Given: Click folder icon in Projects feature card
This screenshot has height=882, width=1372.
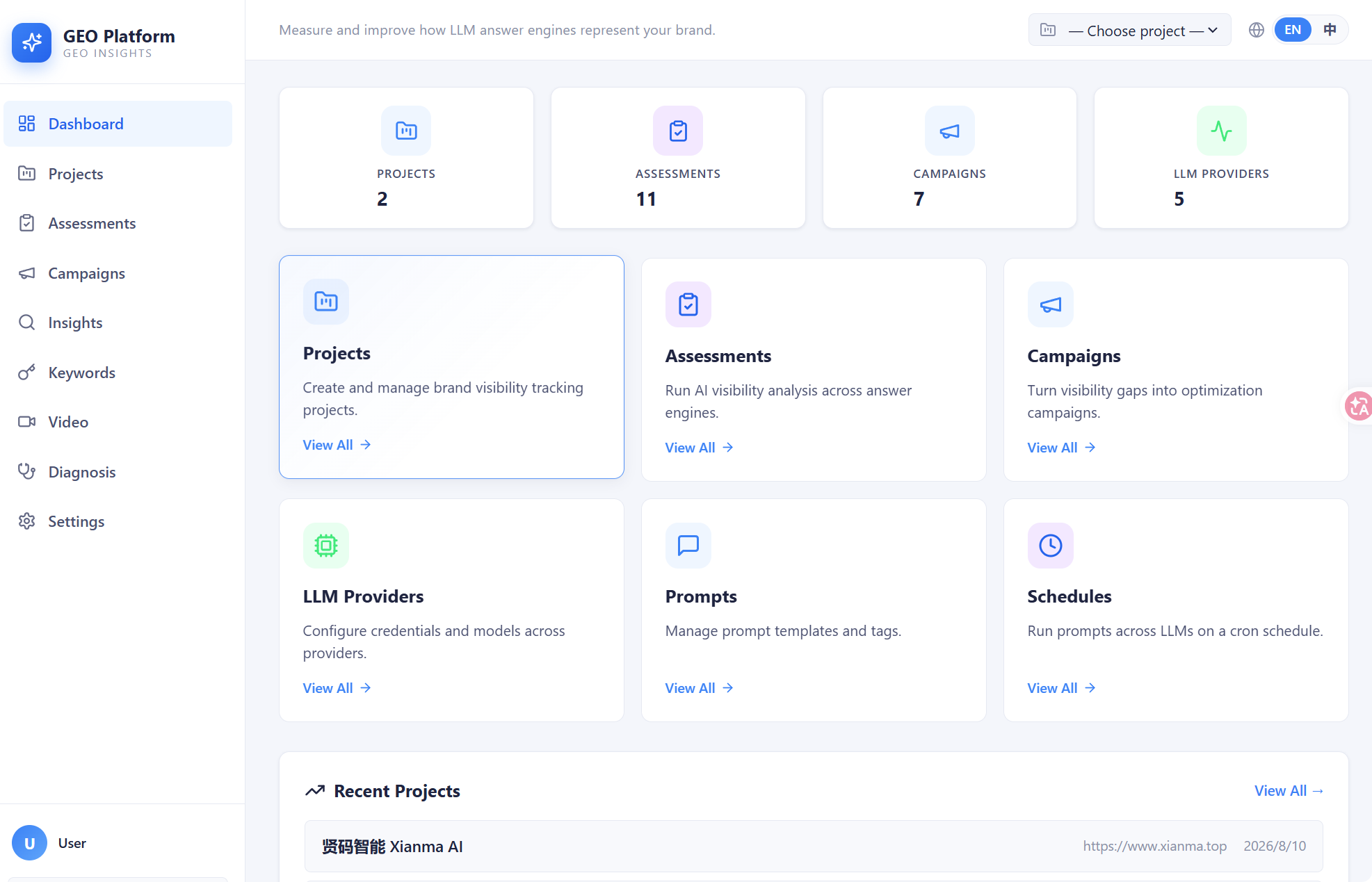Looking at the screenshot, I should (326, 302).
